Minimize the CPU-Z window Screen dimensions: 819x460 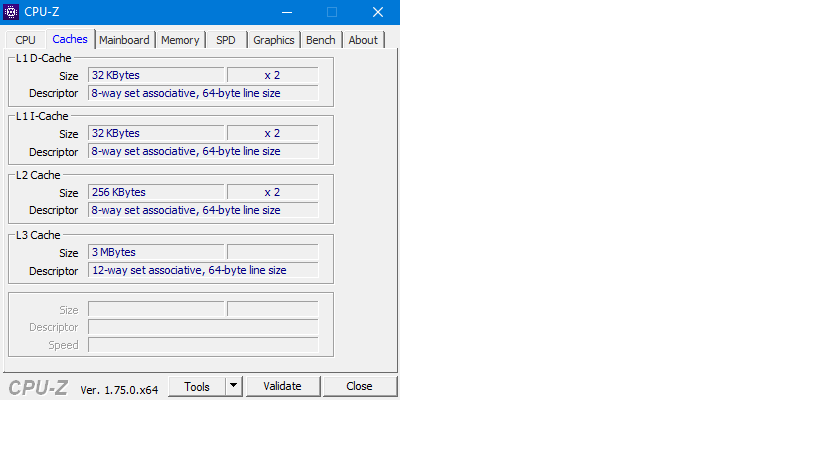click(x=287, y=12)
